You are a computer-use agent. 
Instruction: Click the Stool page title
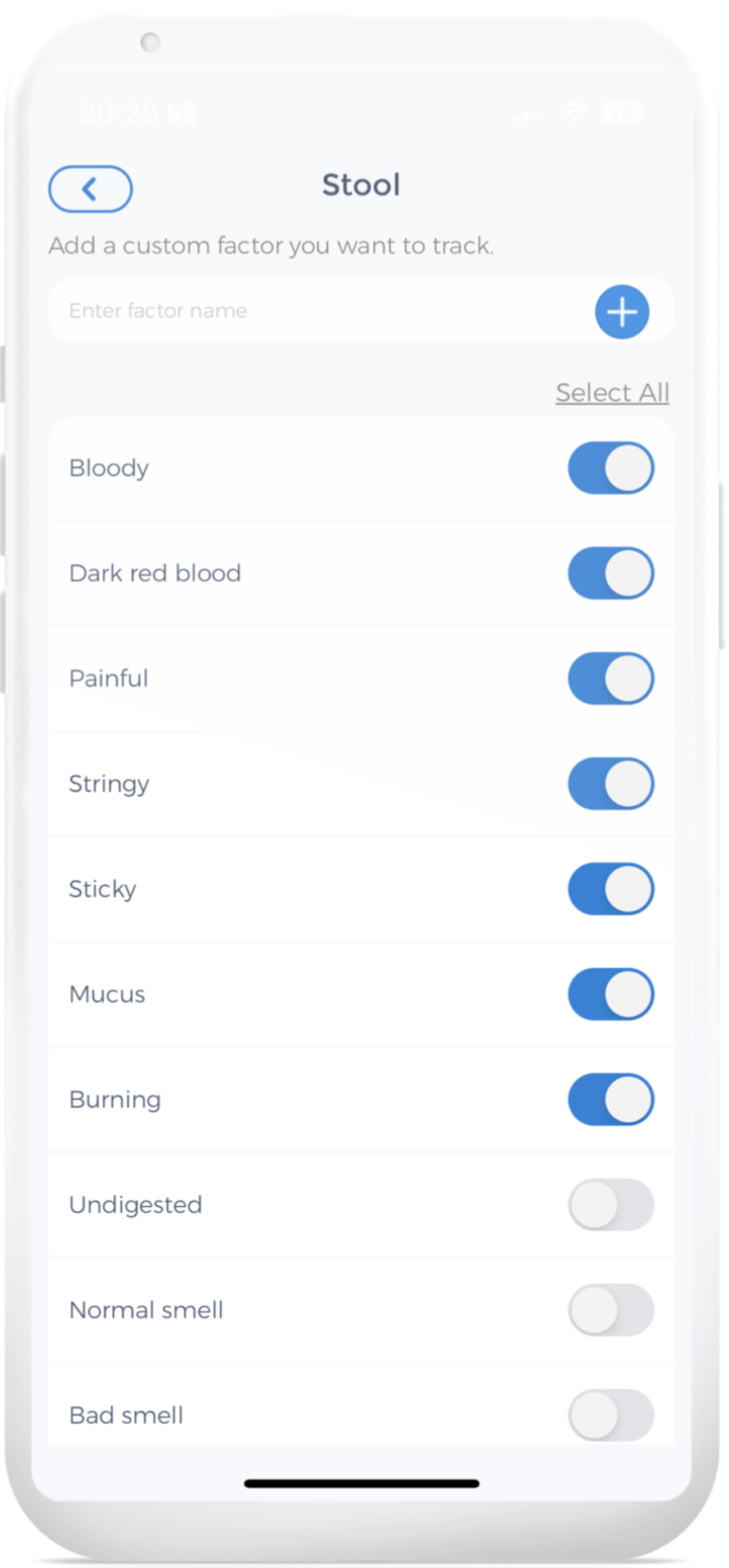click(361, 185)
